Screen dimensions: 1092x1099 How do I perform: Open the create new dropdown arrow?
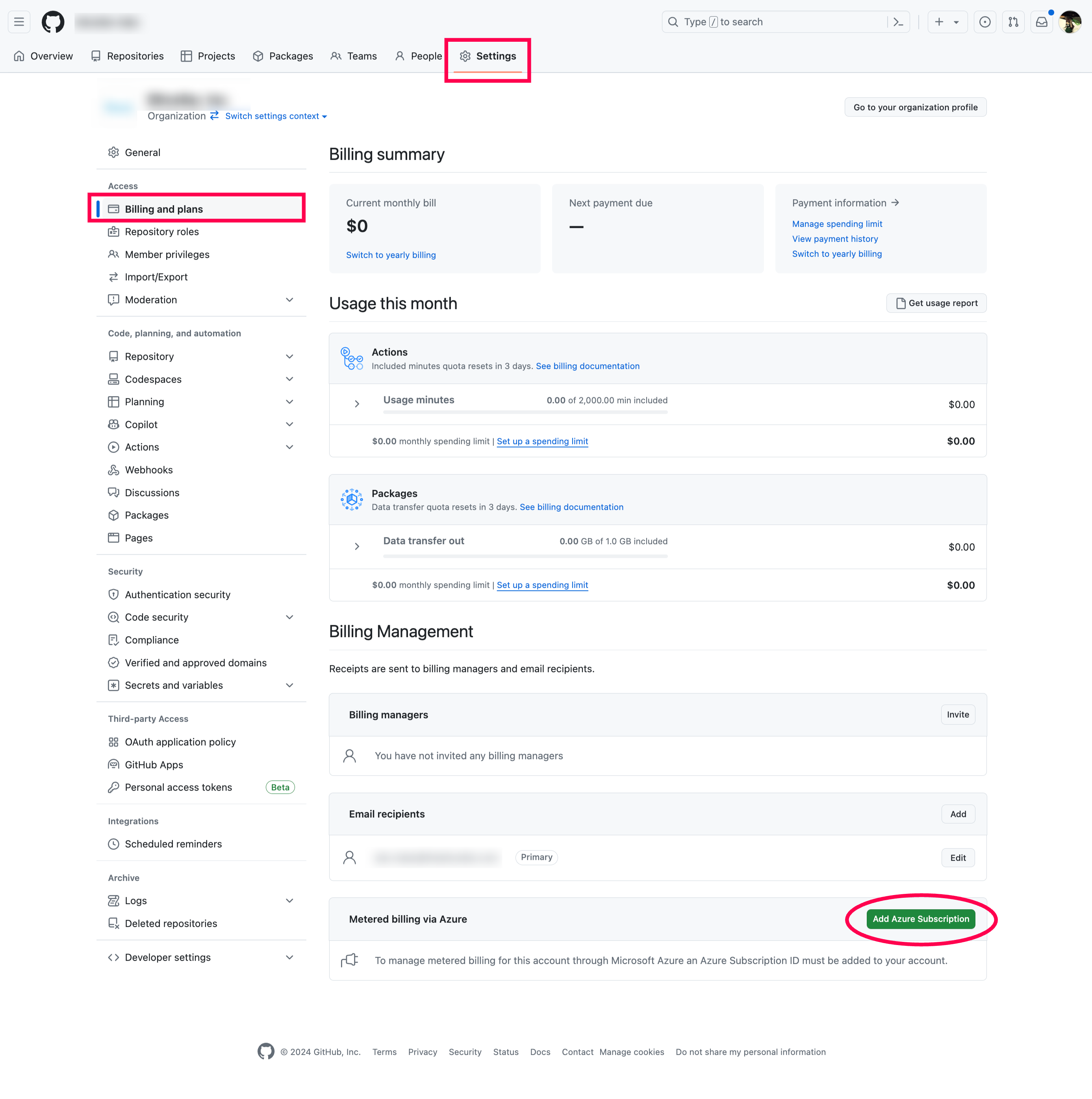[x=956, y=22]
